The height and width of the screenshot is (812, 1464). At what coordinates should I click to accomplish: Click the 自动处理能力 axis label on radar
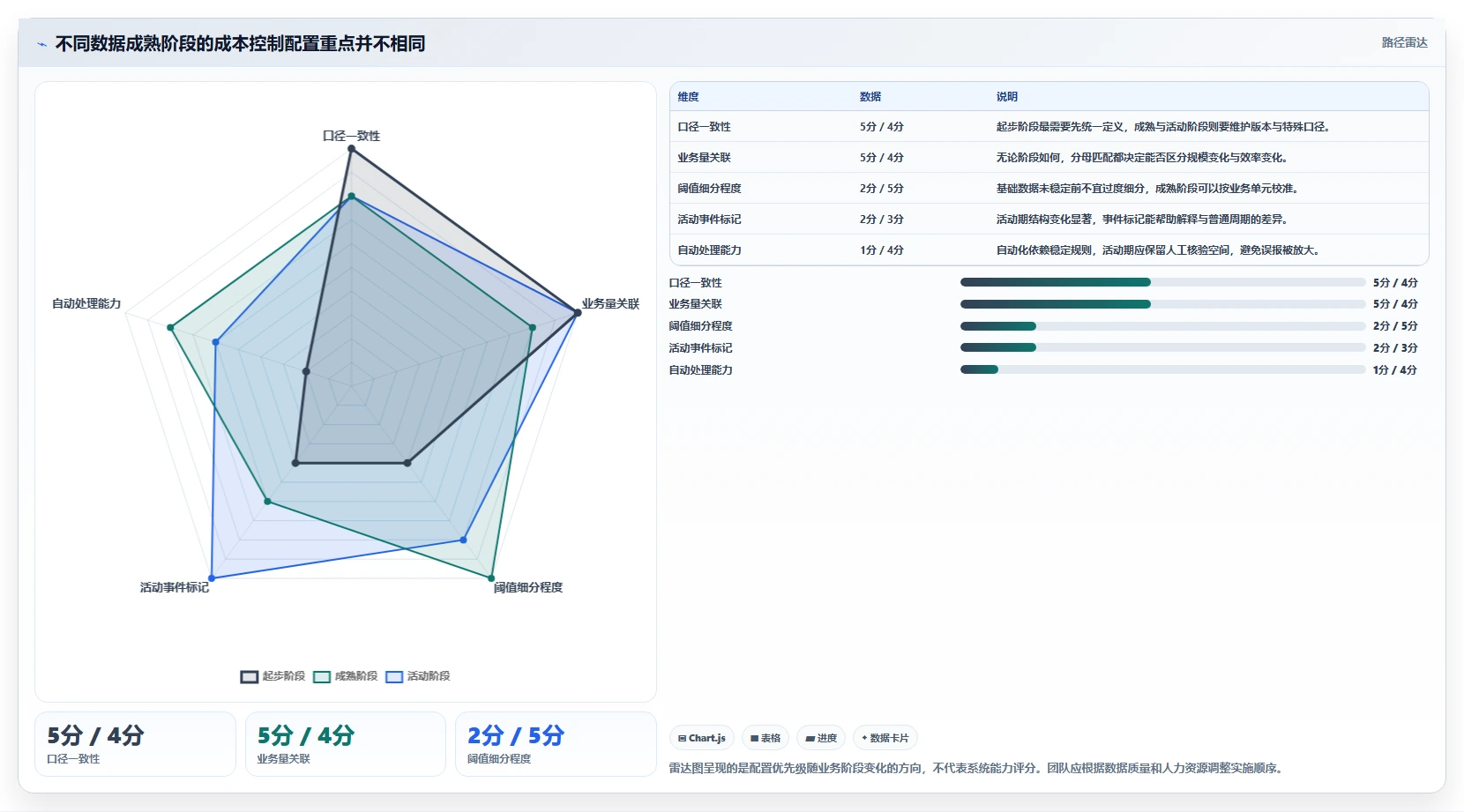pyautogui.click(x=86, y=303)
